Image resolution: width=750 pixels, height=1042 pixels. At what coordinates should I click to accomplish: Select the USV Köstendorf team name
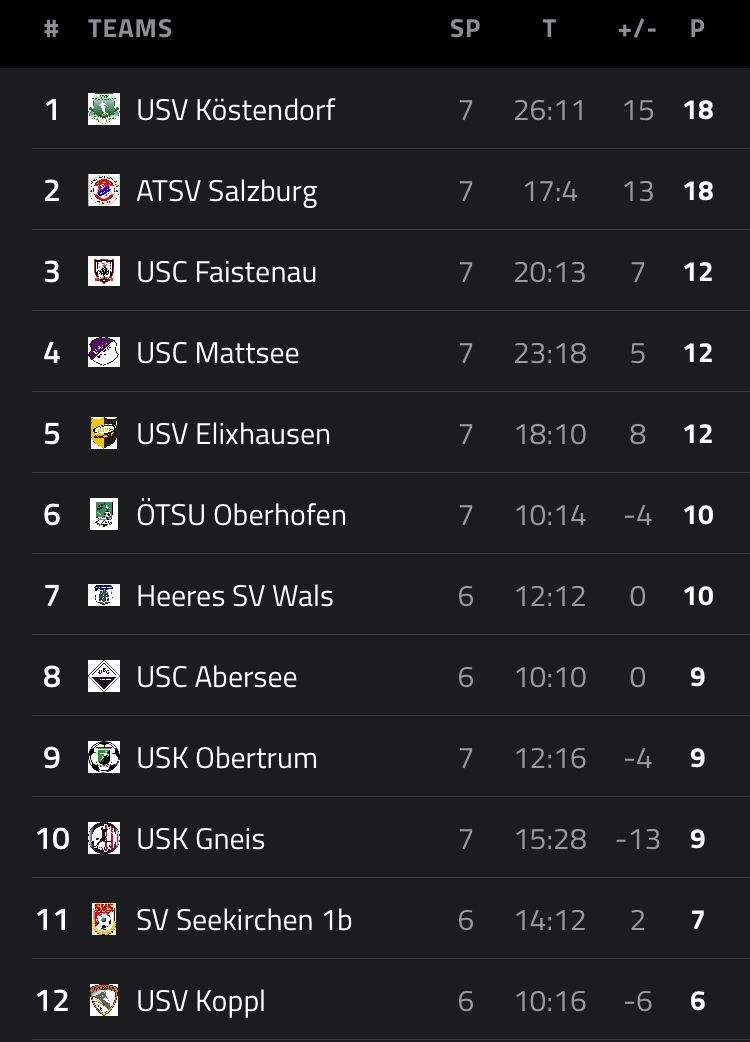pyautogui.click(x=236, y=110)
